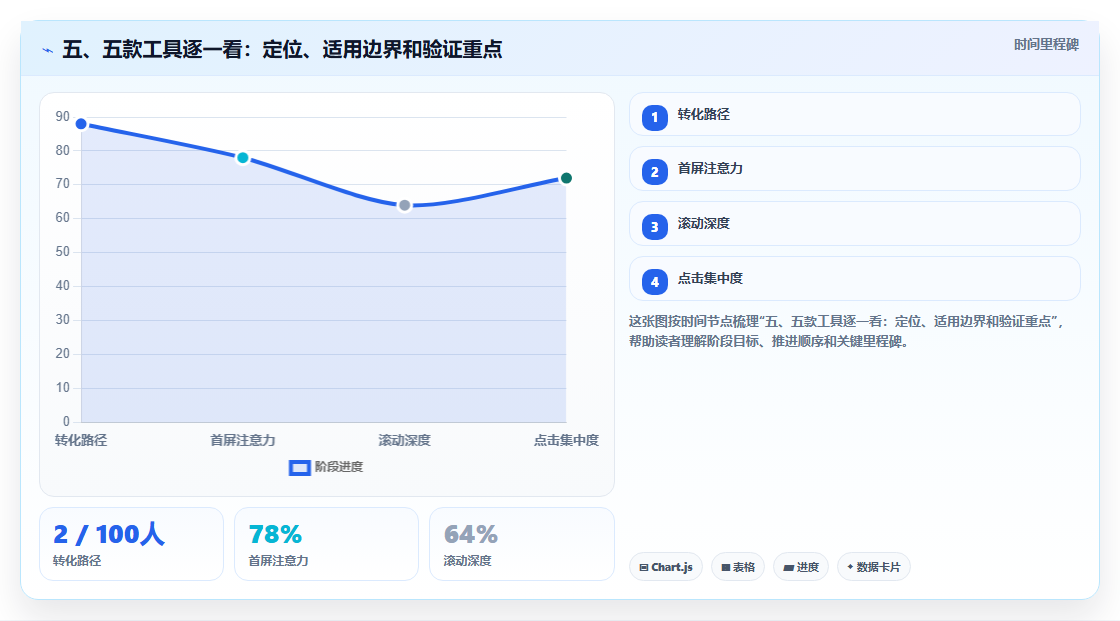1120x621 pixels.
Task: Click the description paragraph starting 这张图按时间节点
Action: coord(846,331)
